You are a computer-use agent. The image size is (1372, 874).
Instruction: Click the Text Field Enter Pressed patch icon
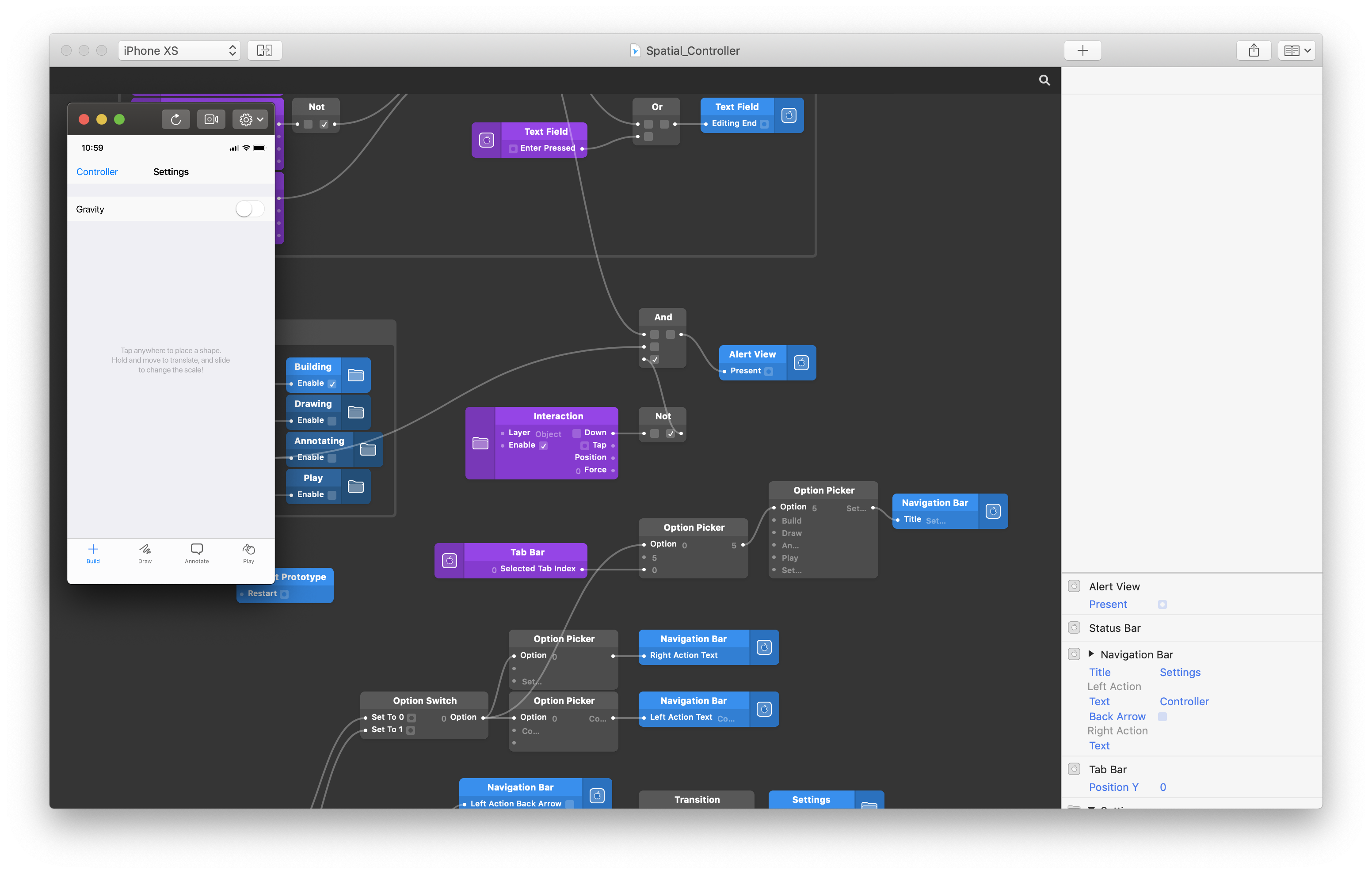coord(487,140)
